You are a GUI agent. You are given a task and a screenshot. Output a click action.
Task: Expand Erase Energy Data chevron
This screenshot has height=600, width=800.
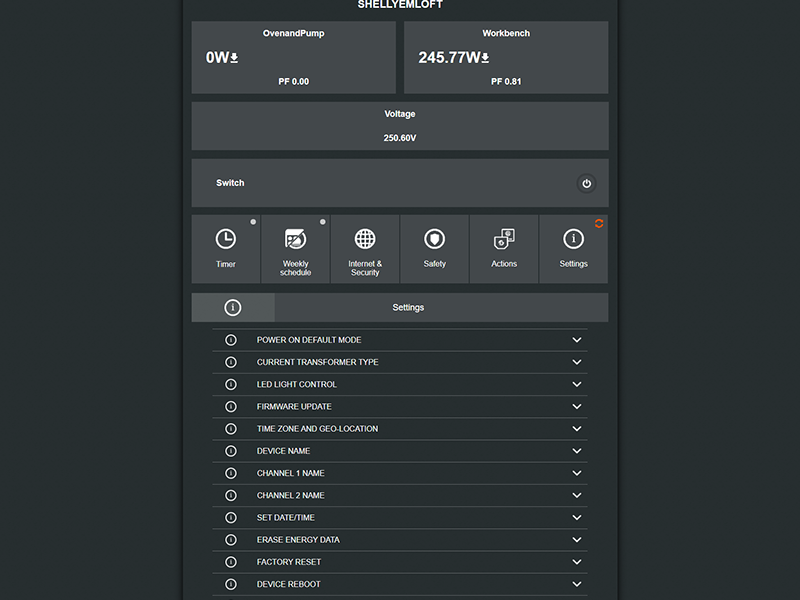pyautogui.click(x=577, y=540)
